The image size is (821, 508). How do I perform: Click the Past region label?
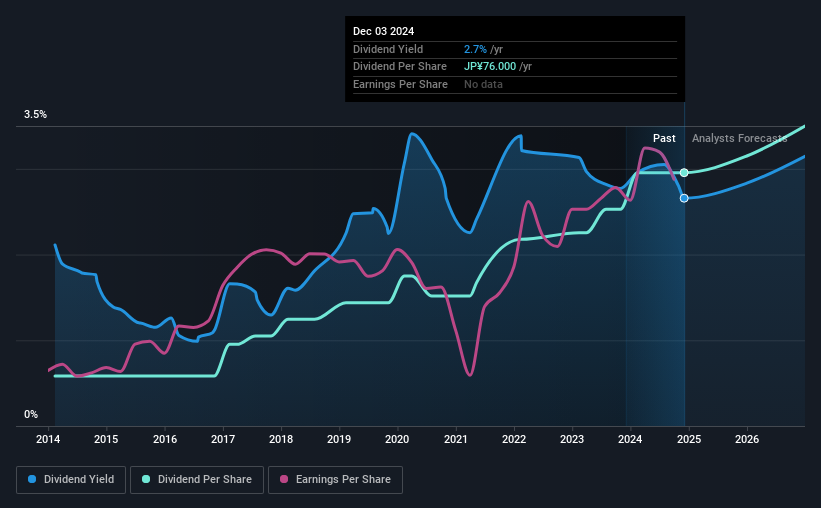(x=664, y=138)
